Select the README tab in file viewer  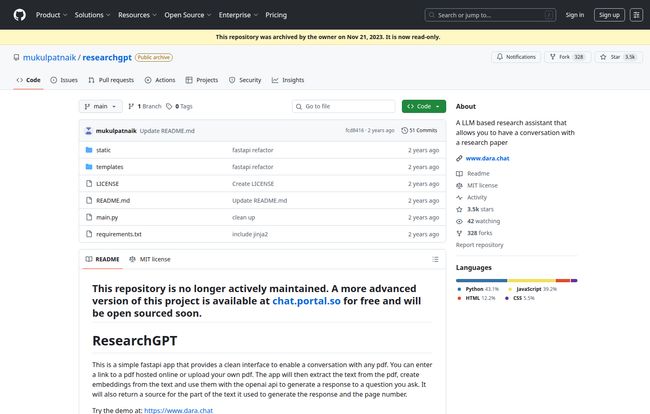[x=102, y=259]
